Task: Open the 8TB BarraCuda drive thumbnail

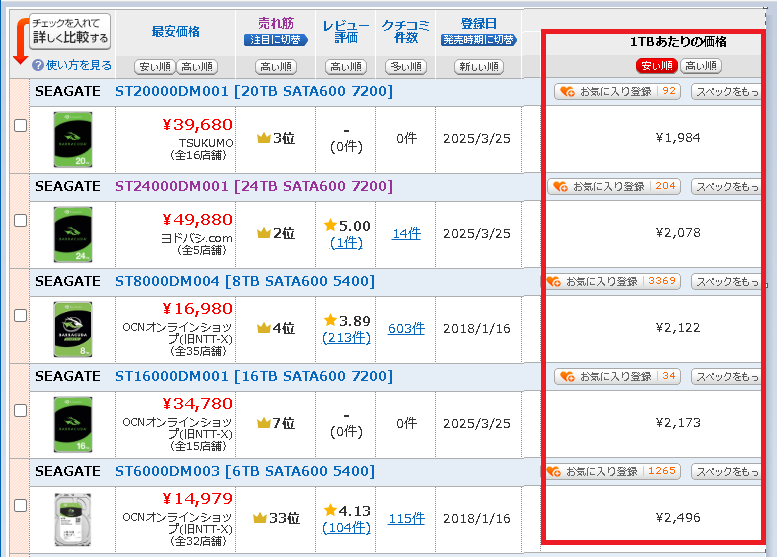Action: pyautogui.click(x=73, y=330)
